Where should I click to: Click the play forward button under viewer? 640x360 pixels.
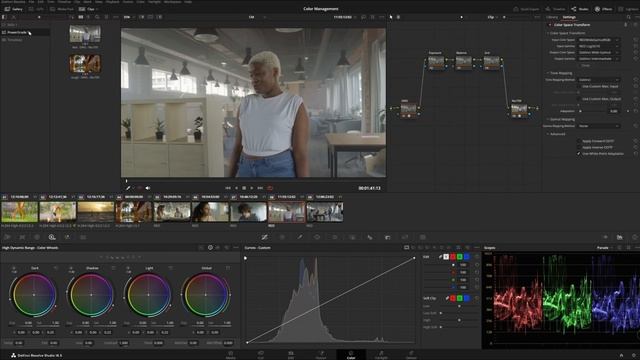pos(252,188)
